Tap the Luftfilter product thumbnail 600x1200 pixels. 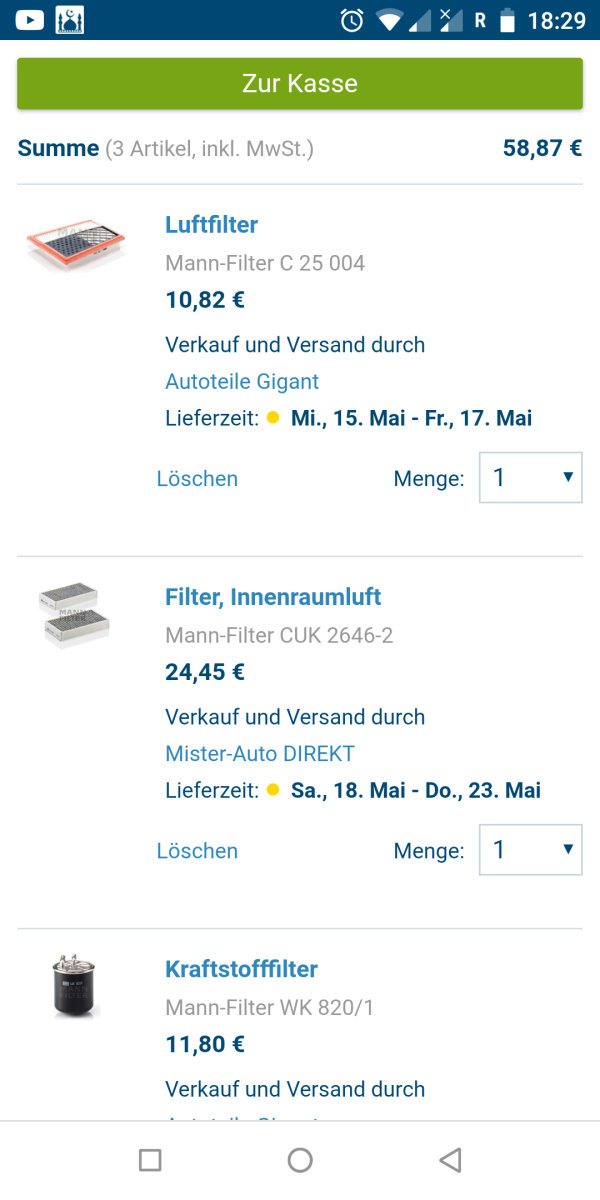pyautogui.click(x=76, y=247)
